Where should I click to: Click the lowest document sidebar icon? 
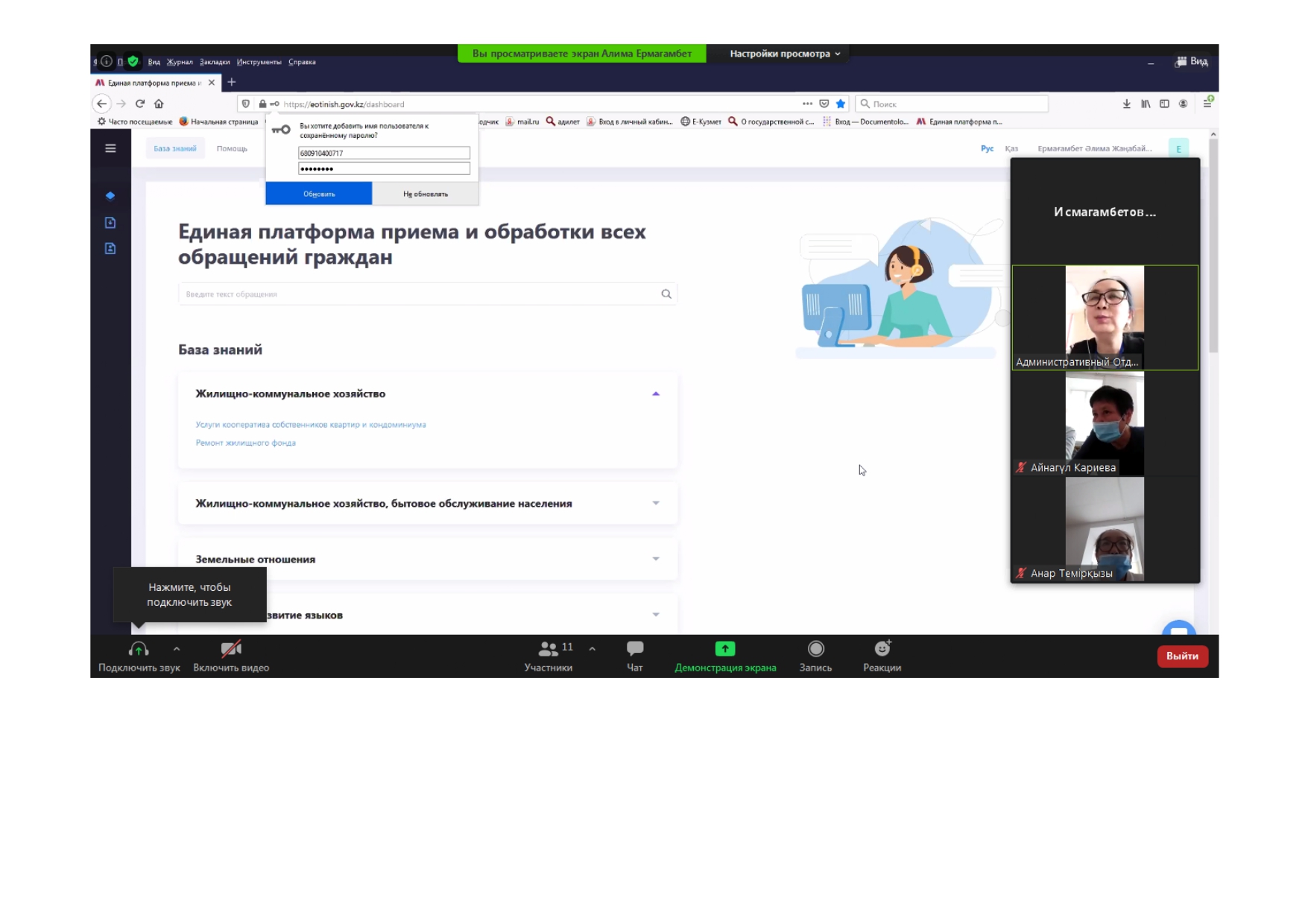[x=110, y=248]
